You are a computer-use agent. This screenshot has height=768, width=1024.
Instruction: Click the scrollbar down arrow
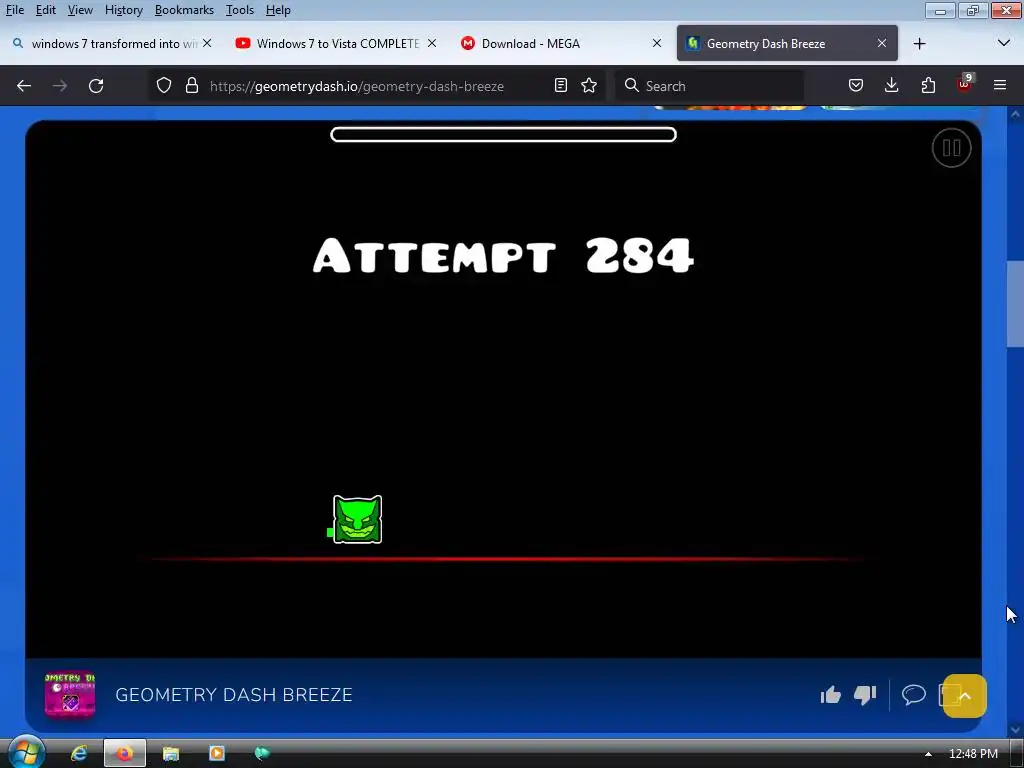click(1015, 729)
